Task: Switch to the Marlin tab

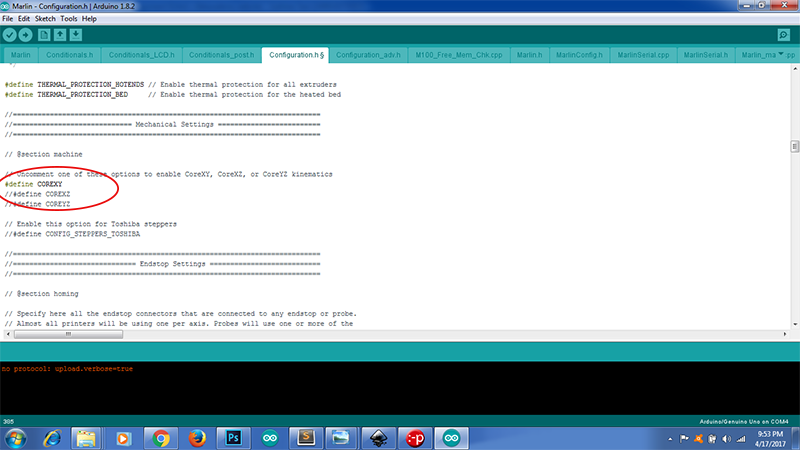Action: (x=20, y=55)
